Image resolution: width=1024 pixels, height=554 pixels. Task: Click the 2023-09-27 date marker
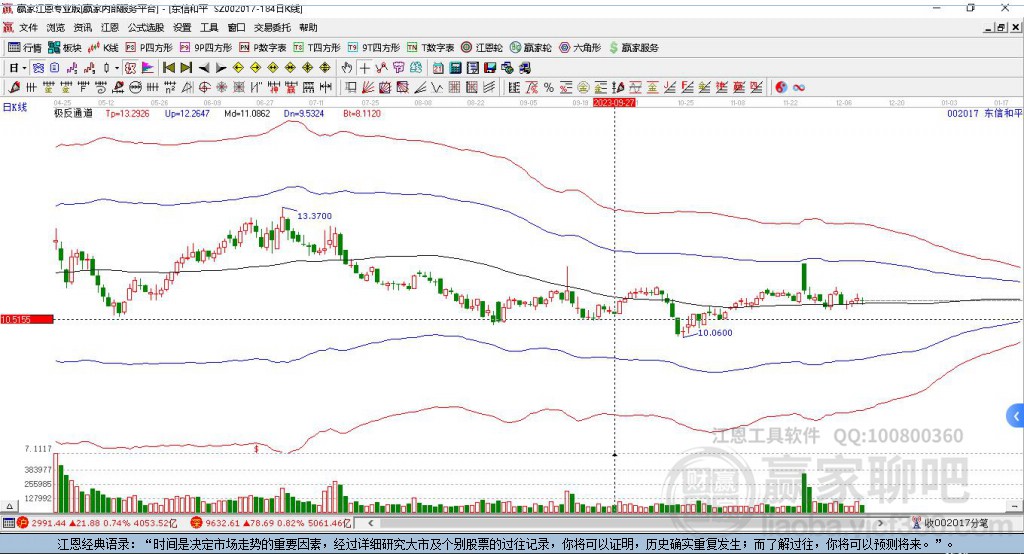[x=614, y=103]
